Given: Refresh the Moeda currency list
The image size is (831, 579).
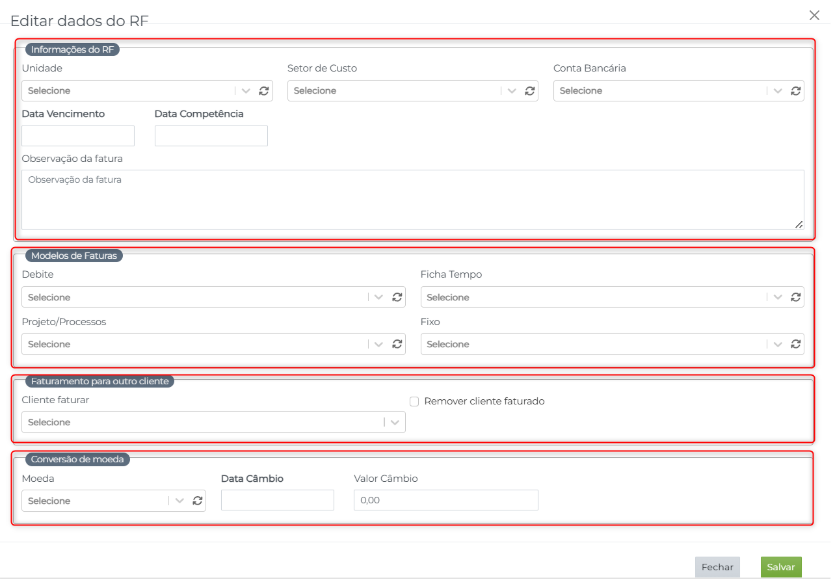Looking at the screenshot, I should [x=197, y=501].
